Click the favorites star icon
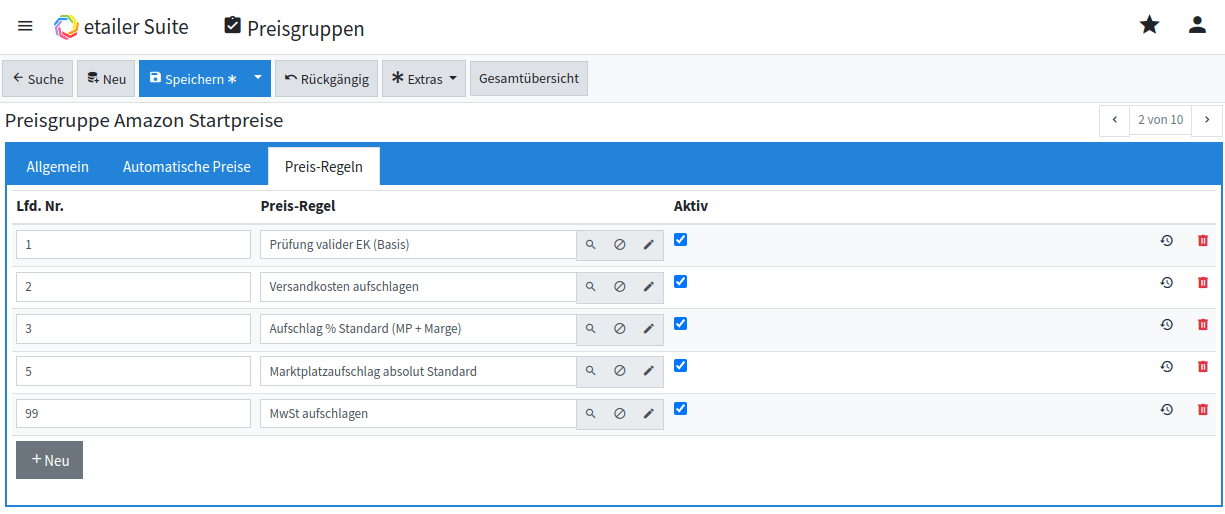The image size is (1225, 514). 1149,26
